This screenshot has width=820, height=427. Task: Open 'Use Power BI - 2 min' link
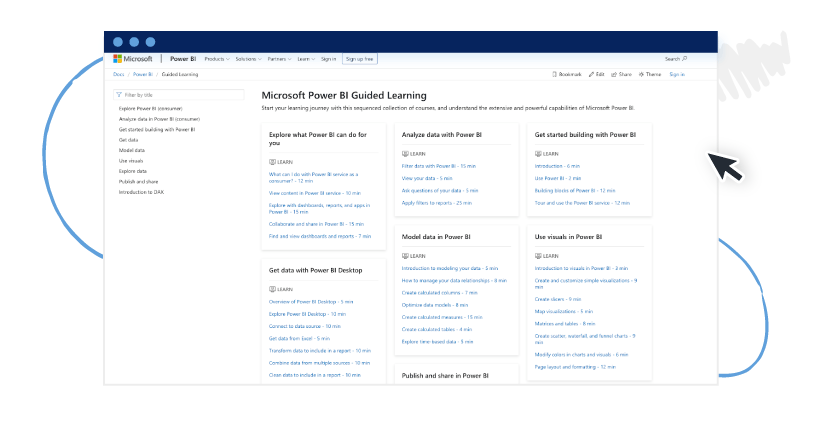(x=557, y=178)
